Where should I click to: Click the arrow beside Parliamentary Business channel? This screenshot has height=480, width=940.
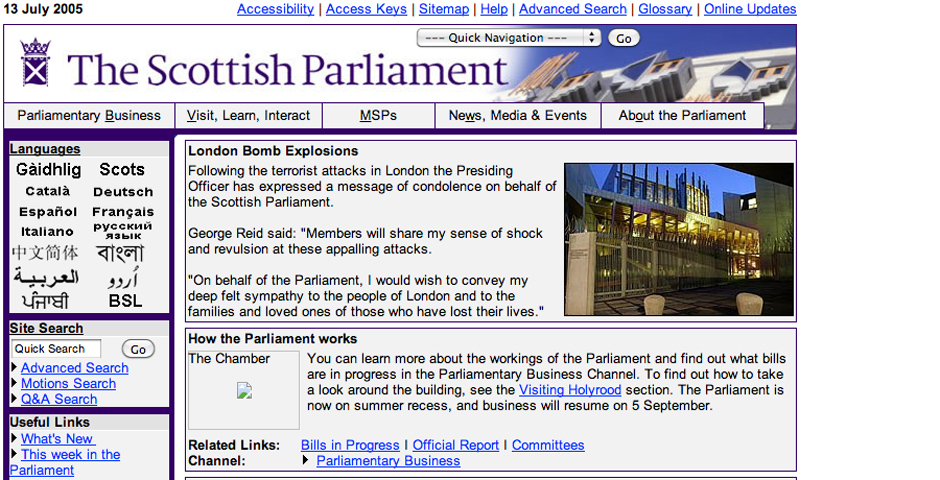click(306, 460)
